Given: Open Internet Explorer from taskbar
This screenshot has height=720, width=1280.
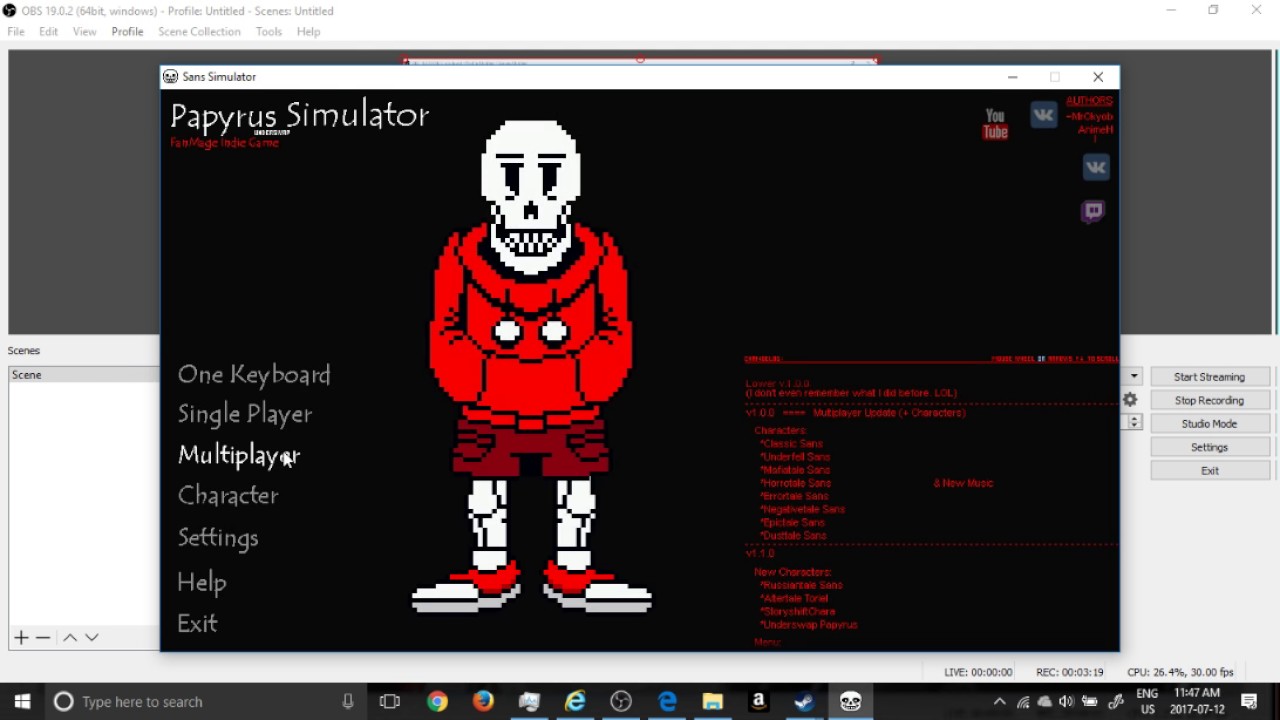Looking at the screenshot, I should click(x=576, y=702).
